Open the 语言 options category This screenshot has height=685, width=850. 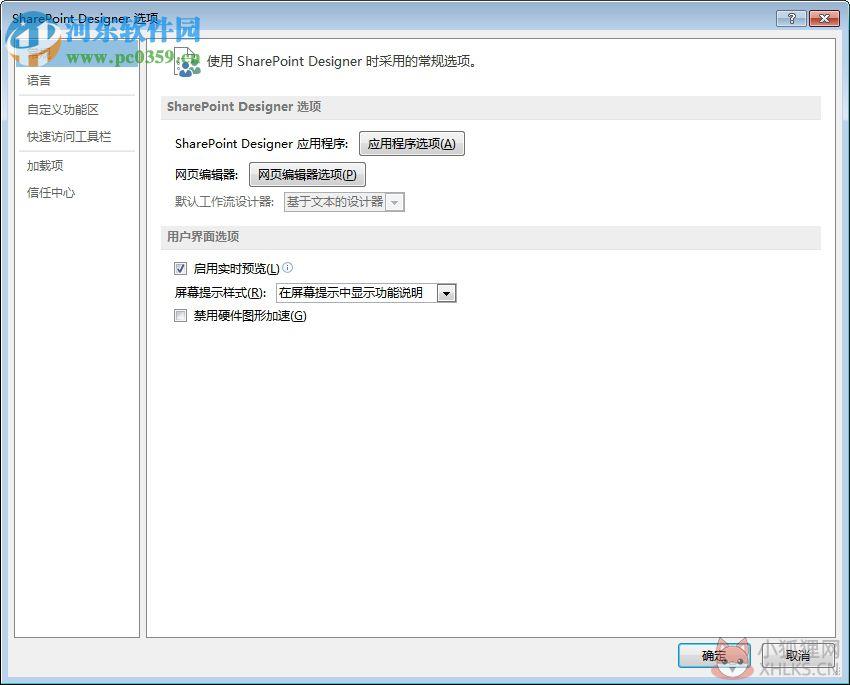(x=38, y=81)
